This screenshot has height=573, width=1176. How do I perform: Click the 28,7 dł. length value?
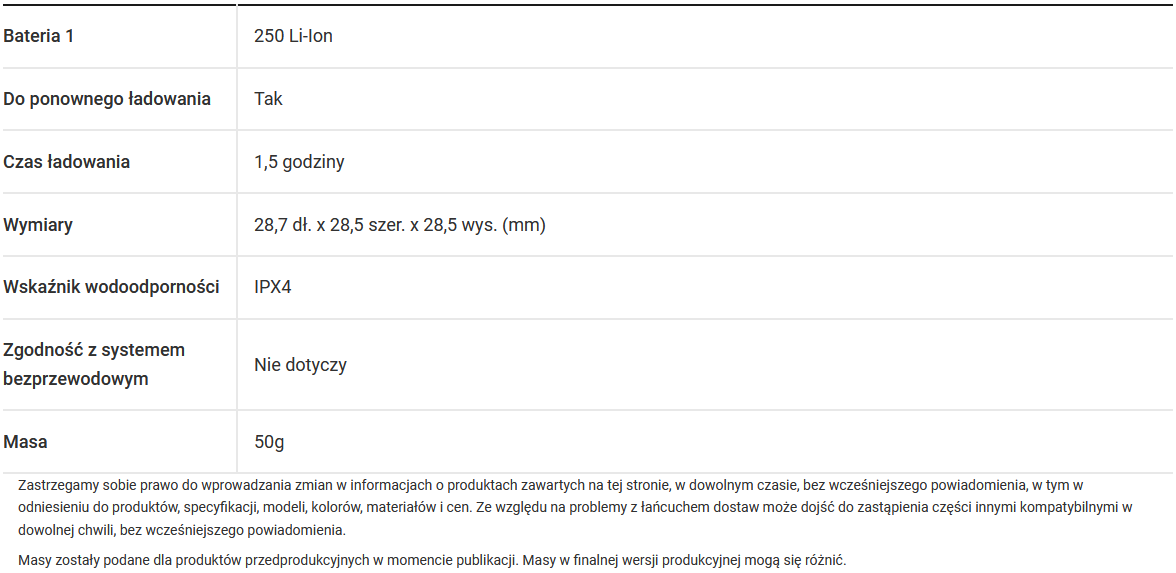click(282, 225)
